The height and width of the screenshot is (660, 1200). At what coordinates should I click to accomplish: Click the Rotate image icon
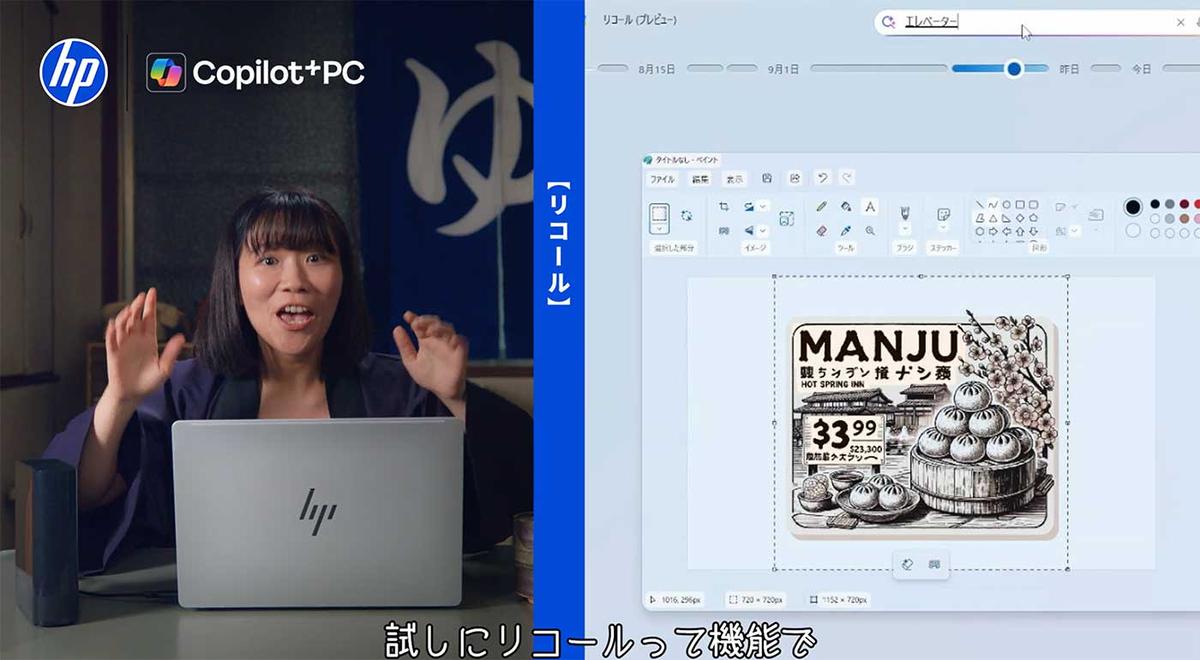(748, 207)
